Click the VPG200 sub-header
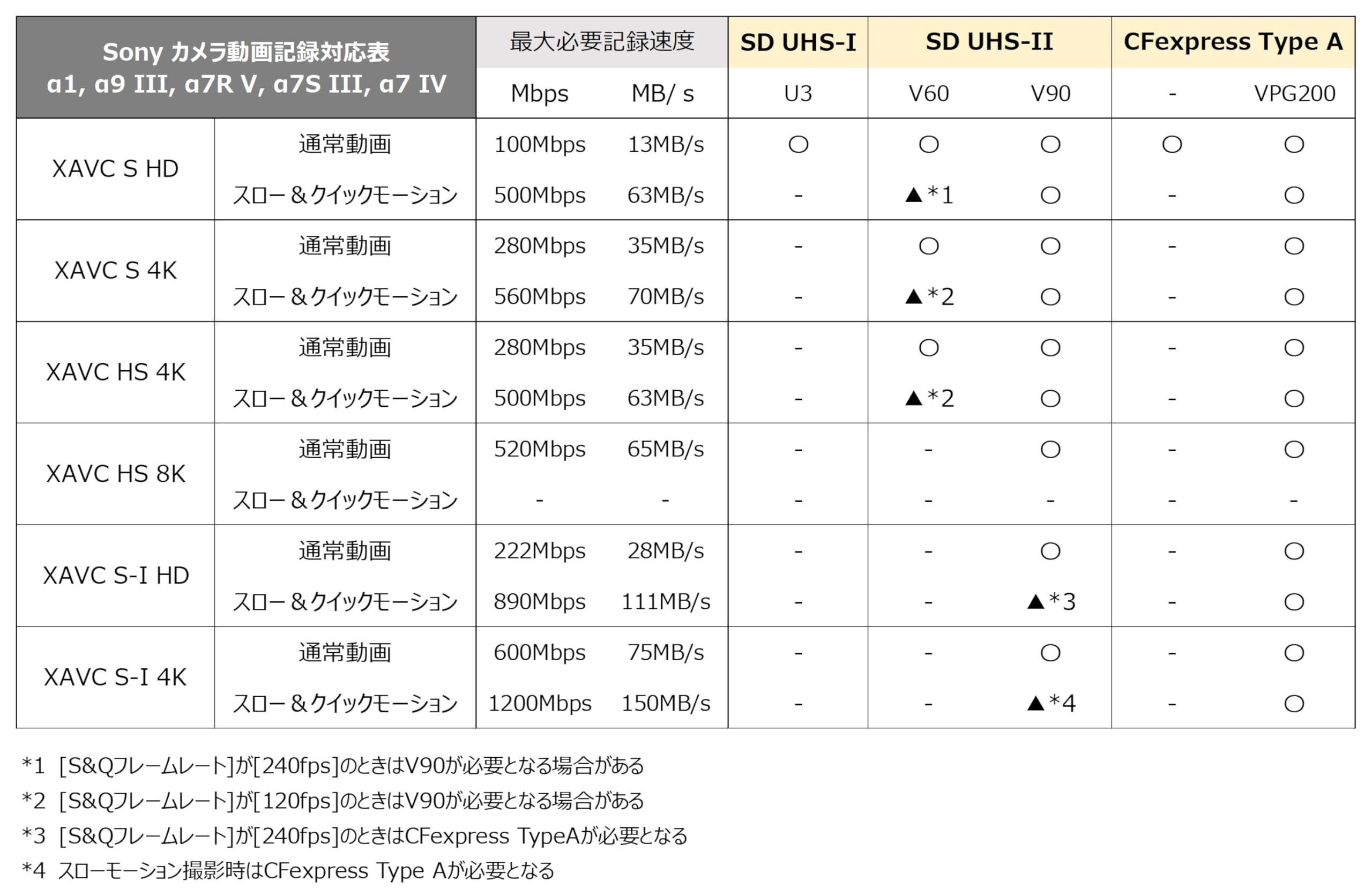The width and height of the screenshot is (1372, 888). click(x=1294, y=93)
